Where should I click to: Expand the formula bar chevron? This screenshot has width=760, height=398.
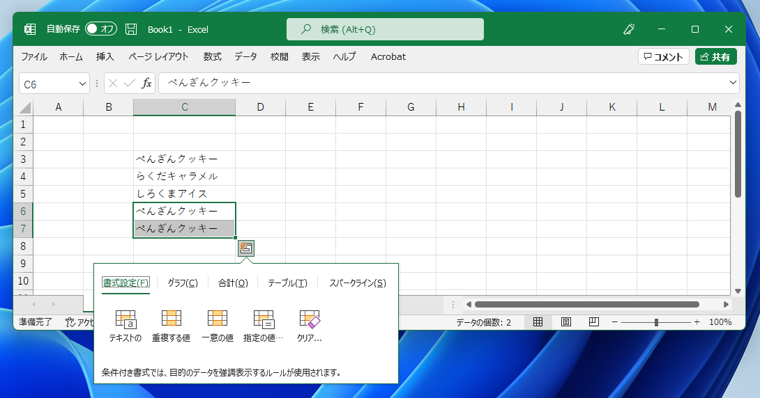click(x=733, y=83)
